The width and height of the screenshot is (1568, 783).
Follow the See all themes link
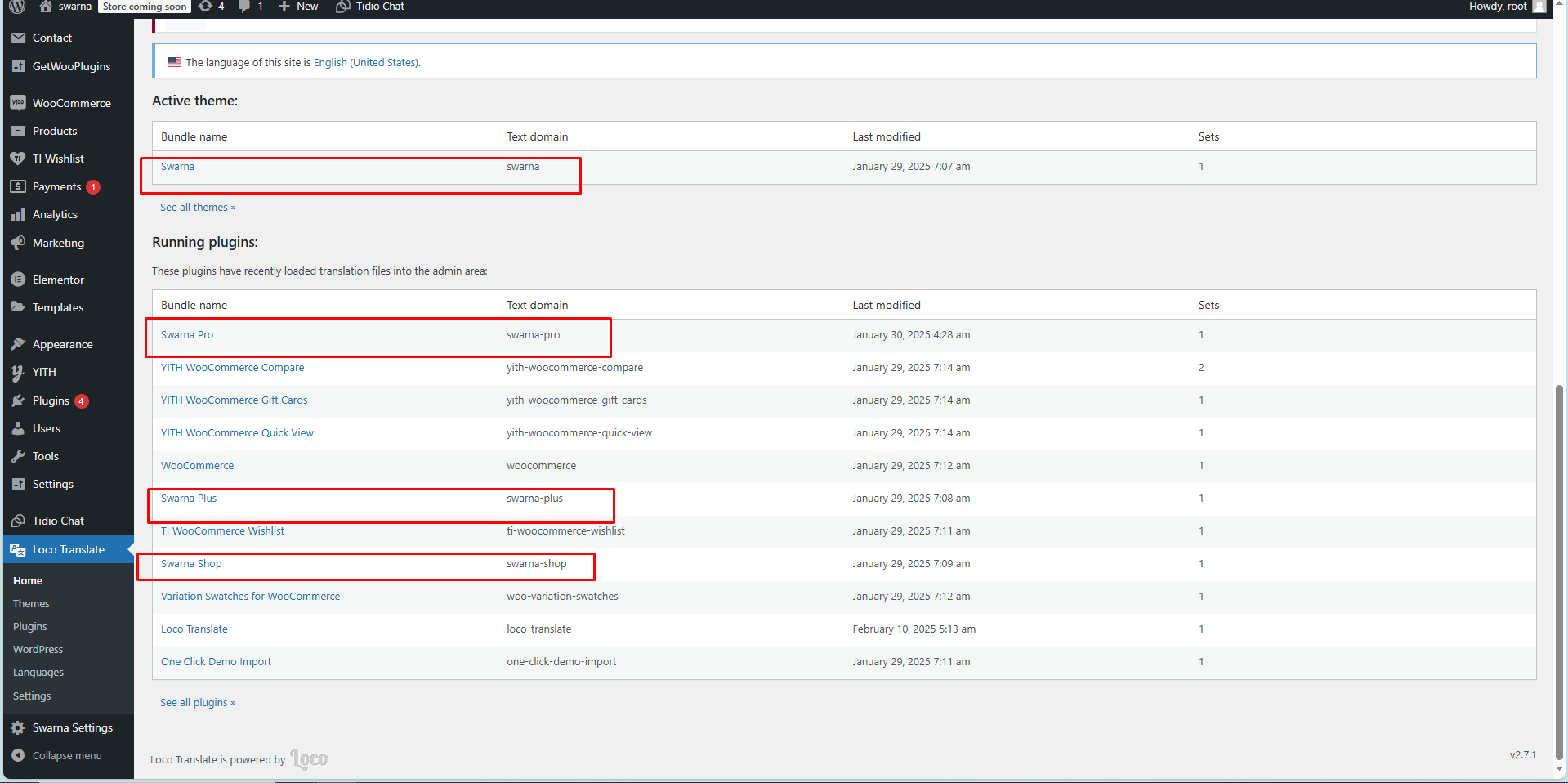pos(198,207)
